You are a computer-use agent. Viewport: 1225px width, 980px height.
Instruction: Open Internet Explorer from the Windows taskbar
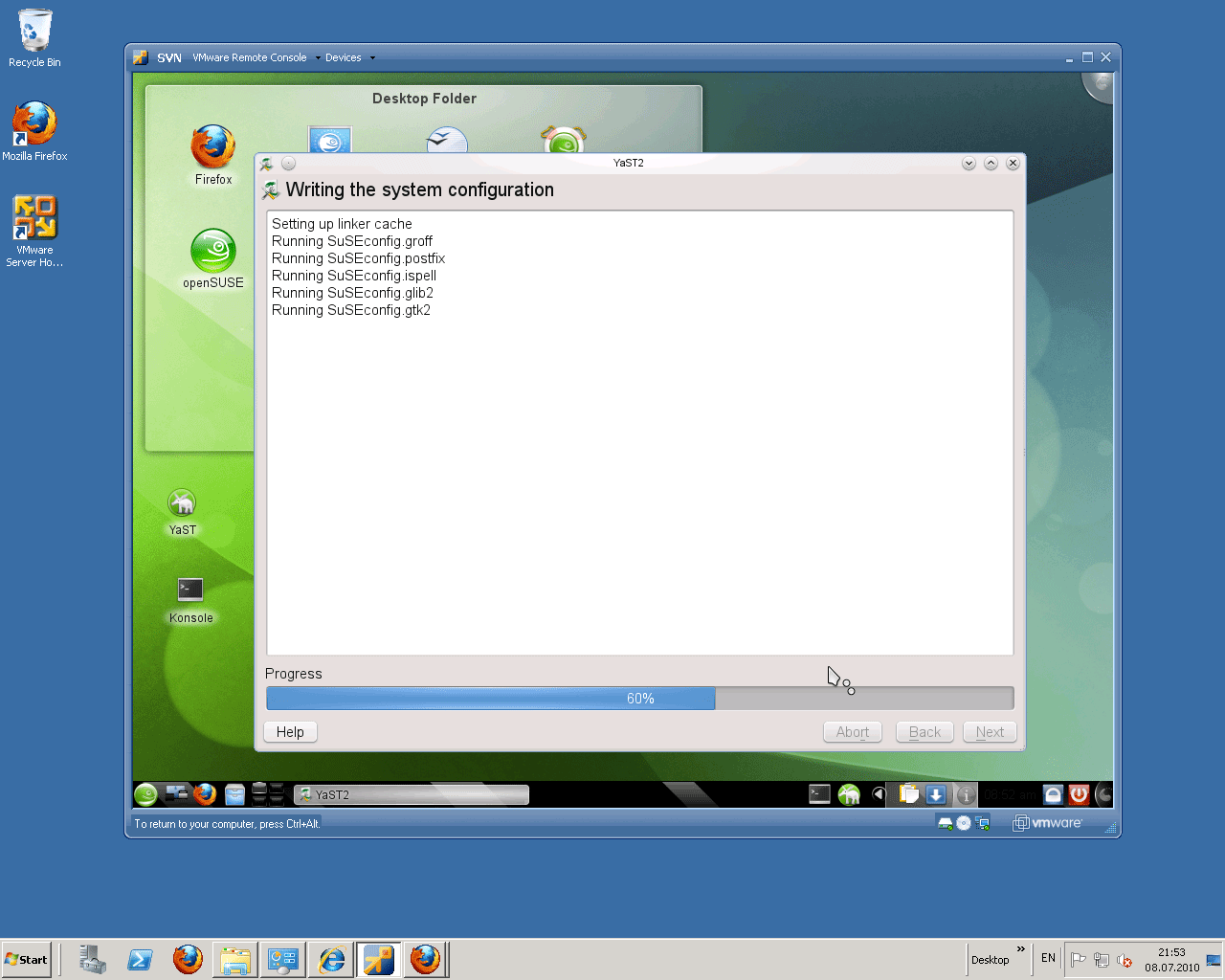click(x=332, y=959)
